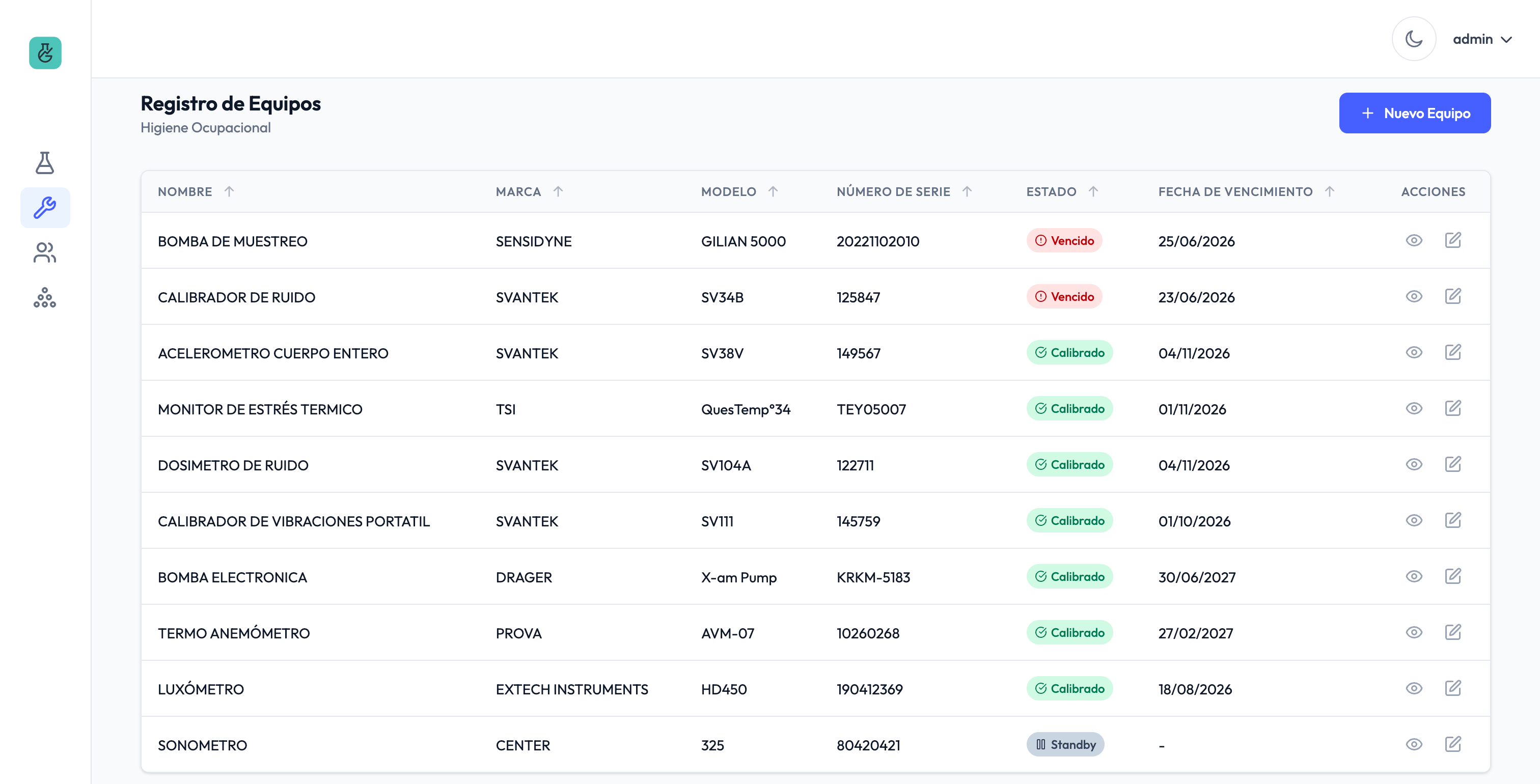Click expiry date 25/06/2026
The image size is (1540, 784).
coord(1196,241)
